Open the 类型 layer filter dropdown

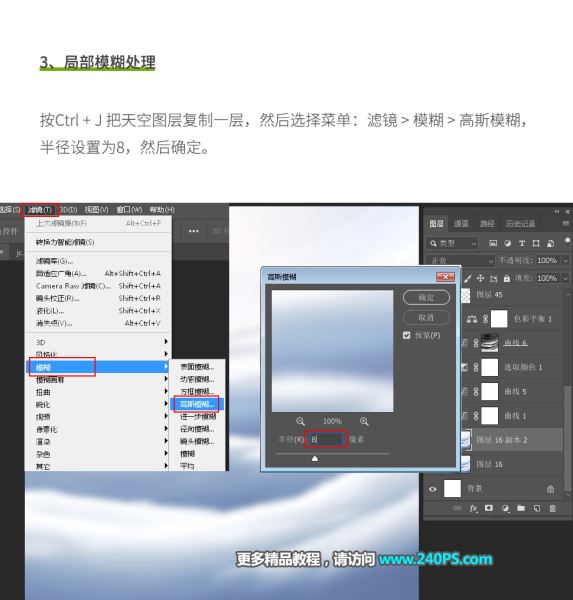452,243
